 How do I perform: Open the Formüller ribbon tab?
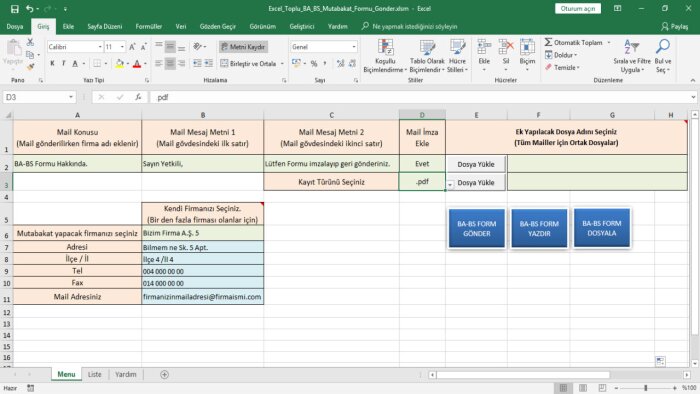(149, 26)
